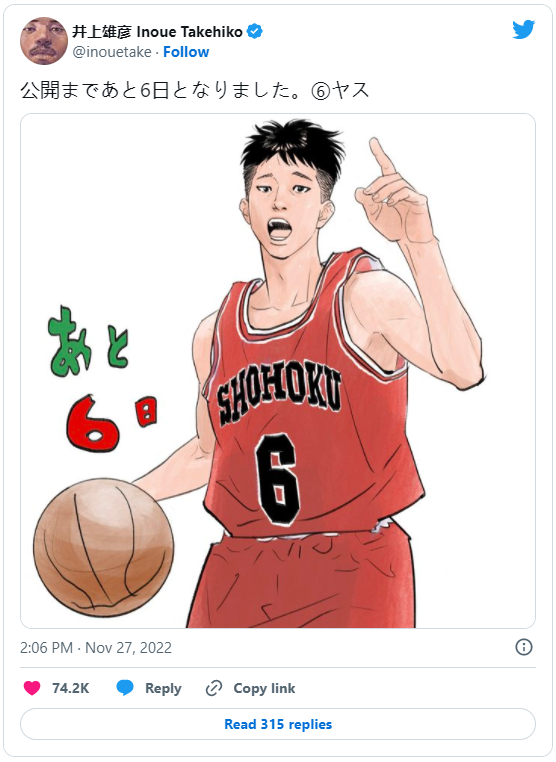The height and width of the screenshot is (762, 556).
Task: Open the 2:06 PM · Nov 27, 2022 timestamp
Action: (x=96, y=648)
